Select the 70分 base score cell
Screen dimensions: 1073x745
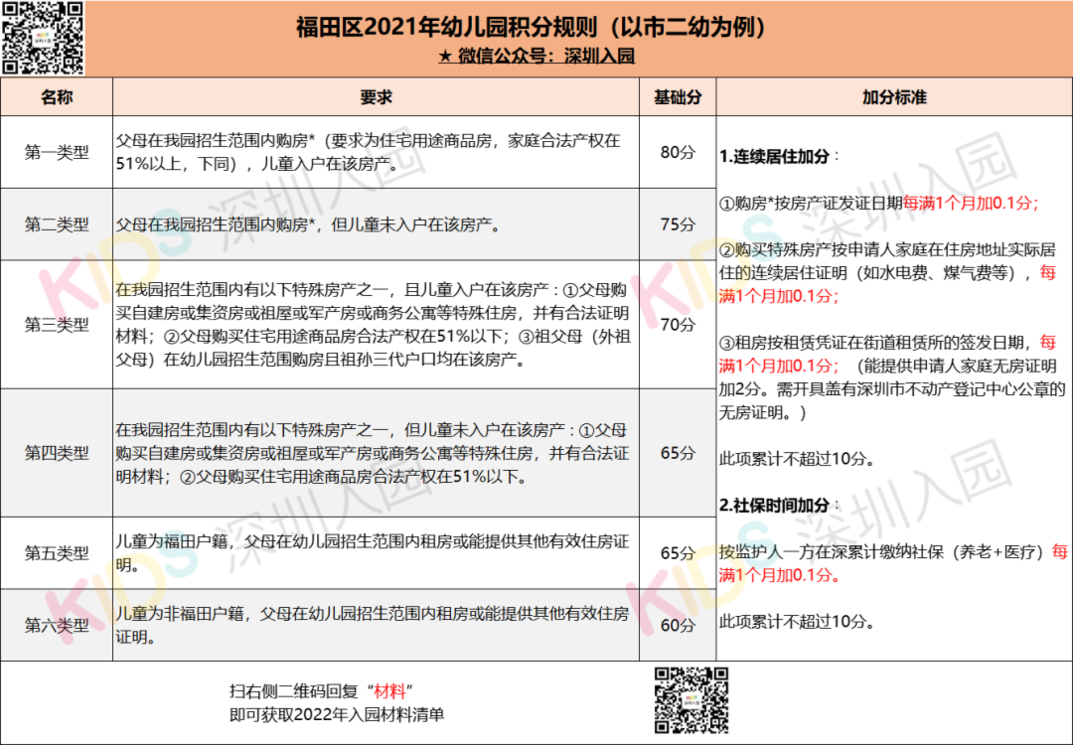[677, 324]
